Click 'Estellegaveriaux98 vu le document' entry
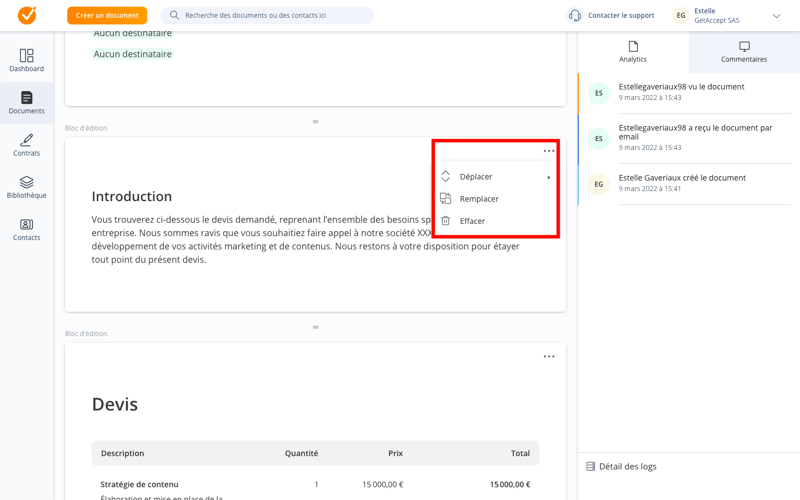800x500 pixels. coord(681,87)
